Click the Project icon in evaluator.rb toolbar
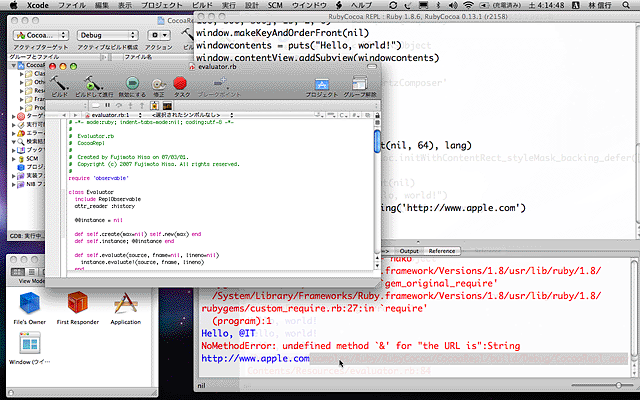Image resolution: width=640 pixels, height=400 pixels. [322, 84]
